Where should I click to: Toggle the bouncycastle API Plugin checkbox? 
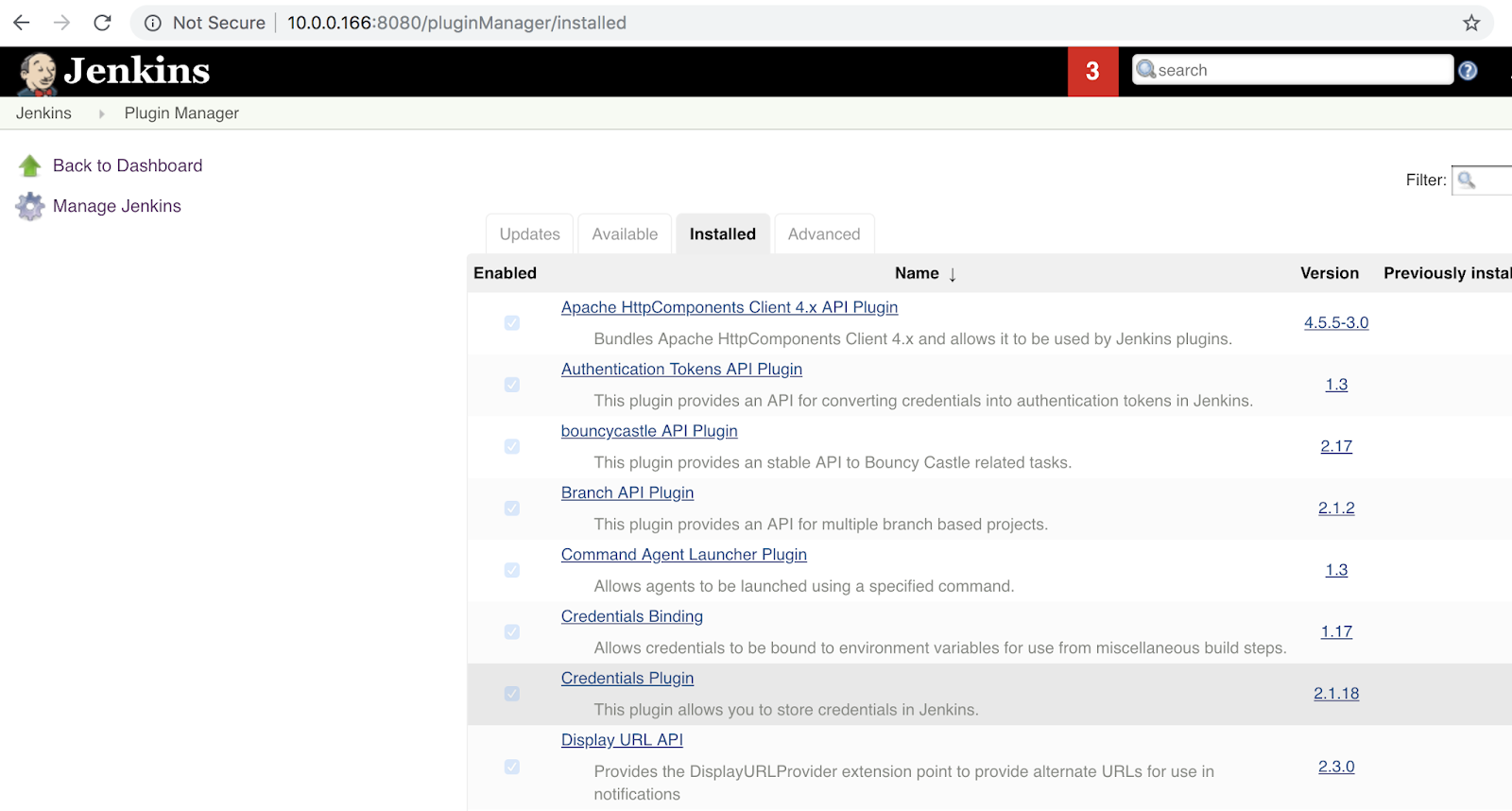click(512, 446)
